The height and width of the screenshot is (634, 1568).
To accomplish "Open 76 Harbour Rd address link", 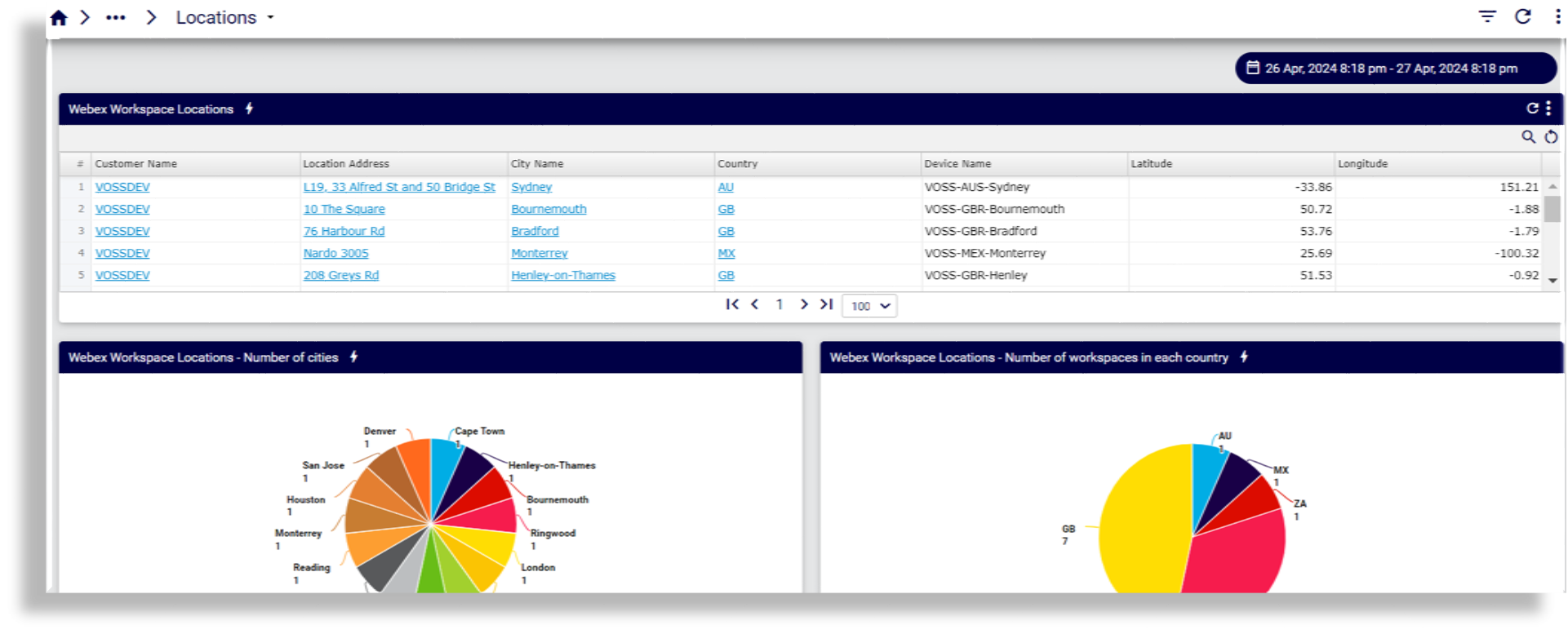I will [x=344, y=231].
